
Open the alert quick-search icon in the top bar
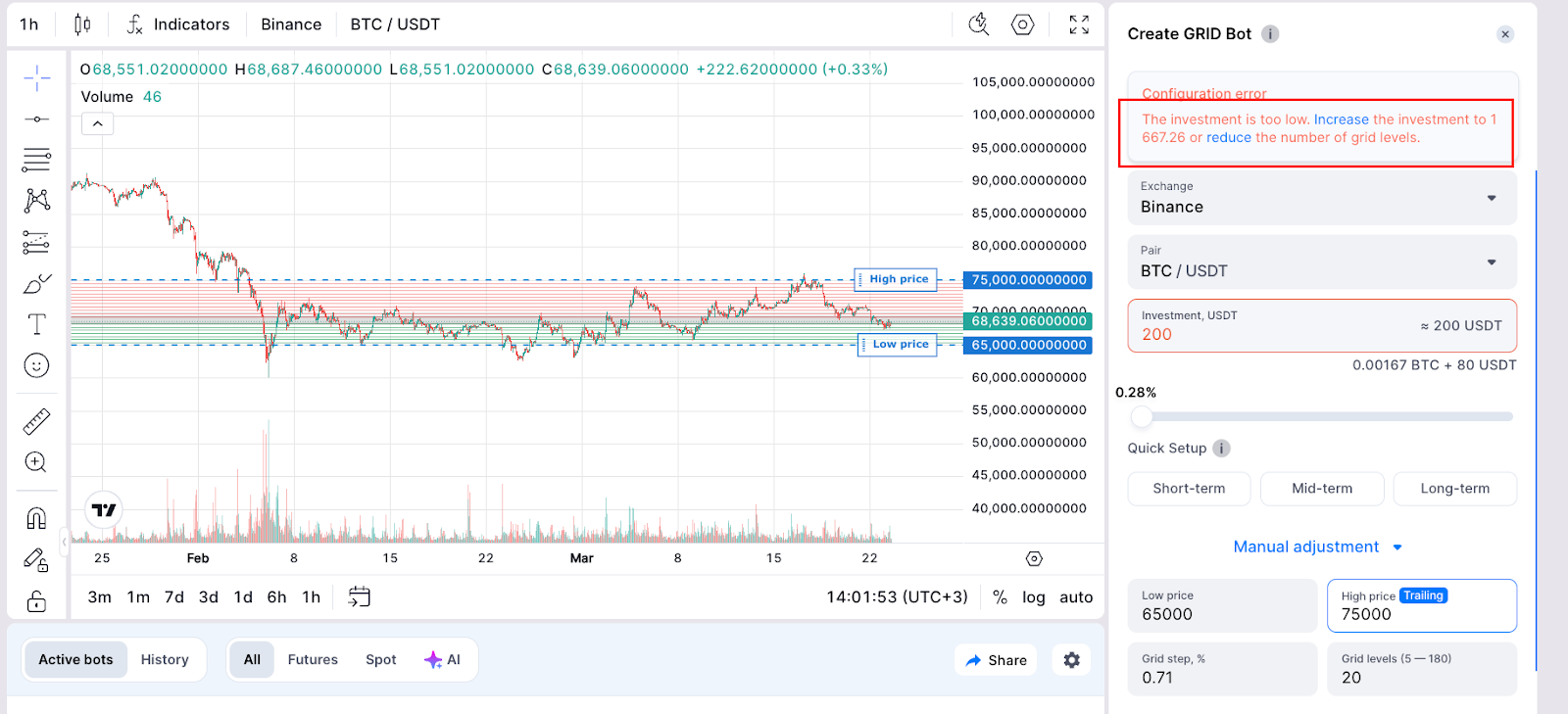[x=979, y=24]
